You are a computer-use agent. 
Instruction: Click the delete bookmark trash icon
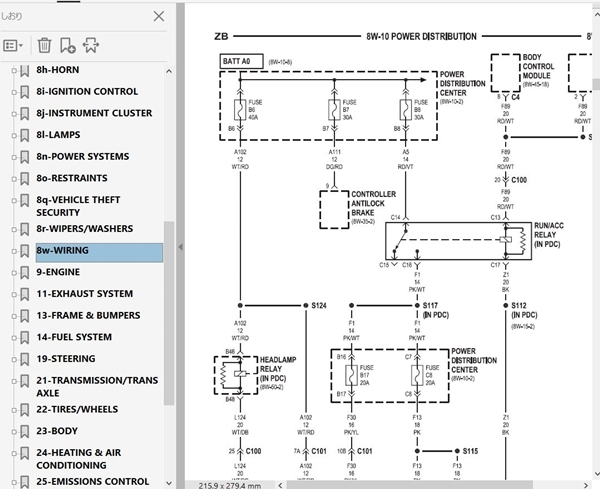tap(44, 45)
